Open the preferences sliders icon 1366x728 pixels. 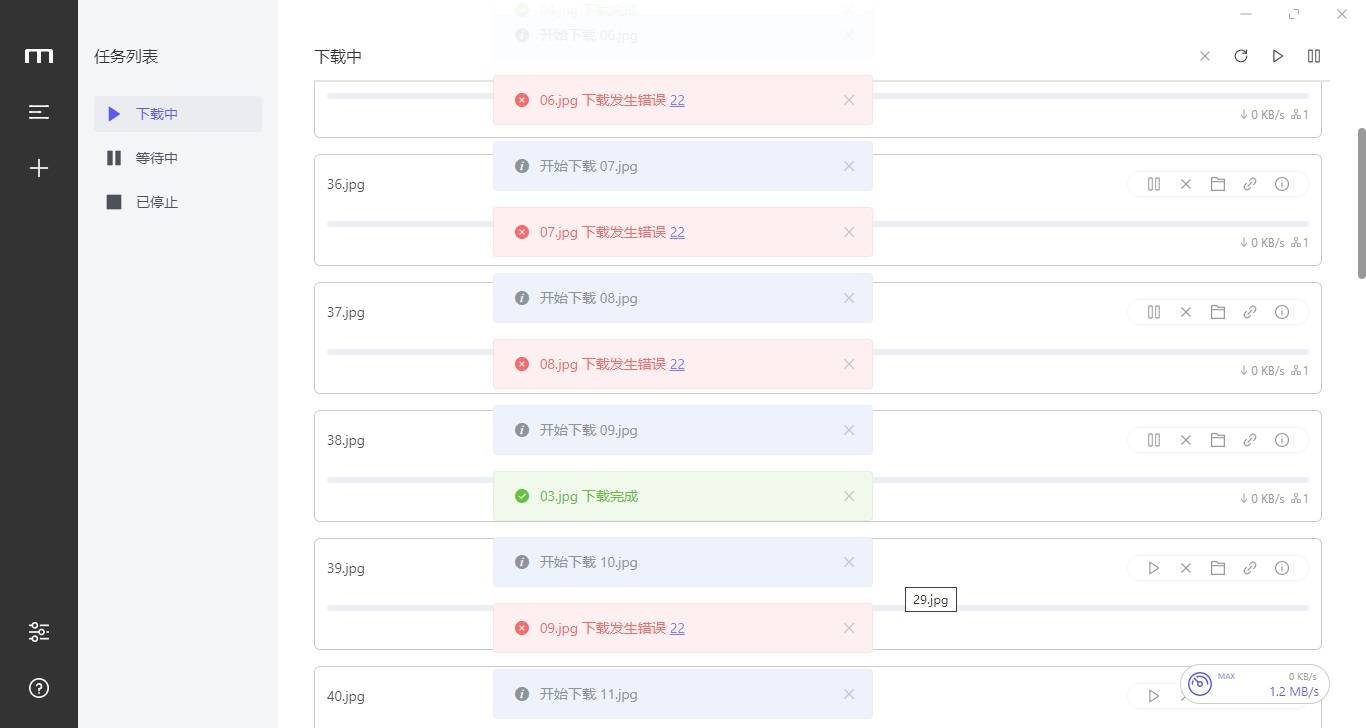pyautogui.click(x=39, y=632)
